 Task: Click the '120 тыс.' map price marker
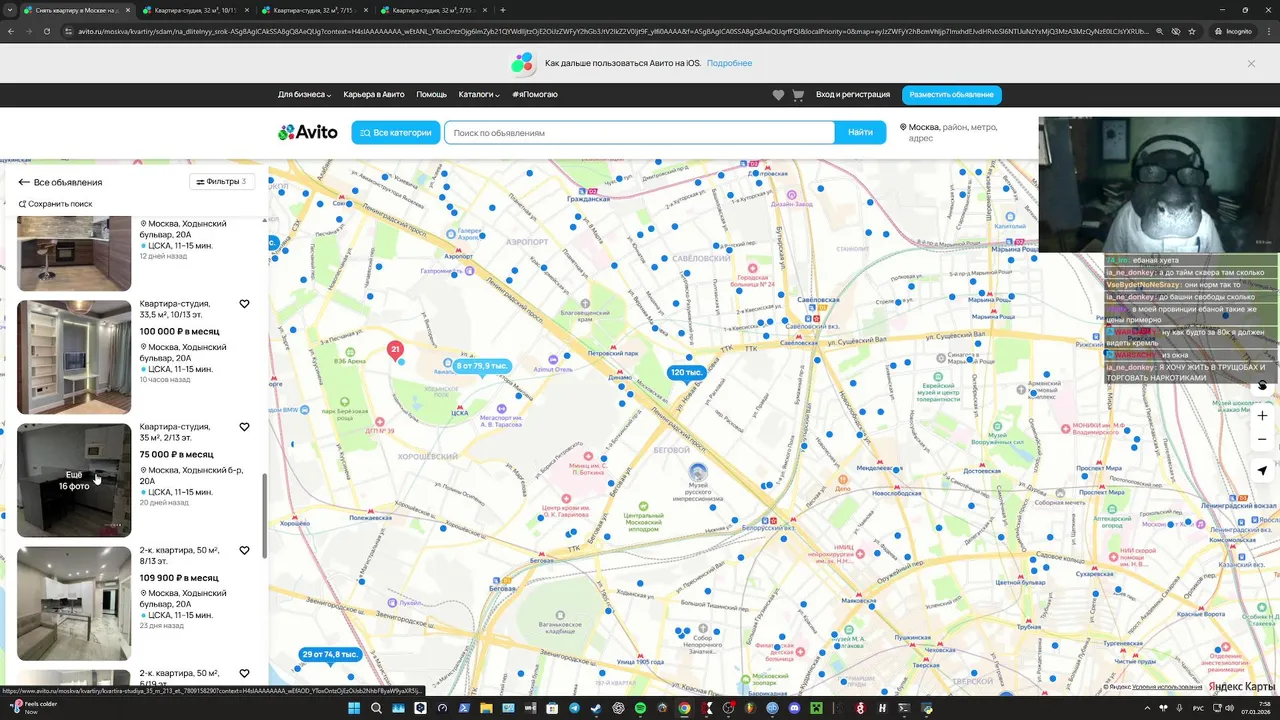[686, 372]
